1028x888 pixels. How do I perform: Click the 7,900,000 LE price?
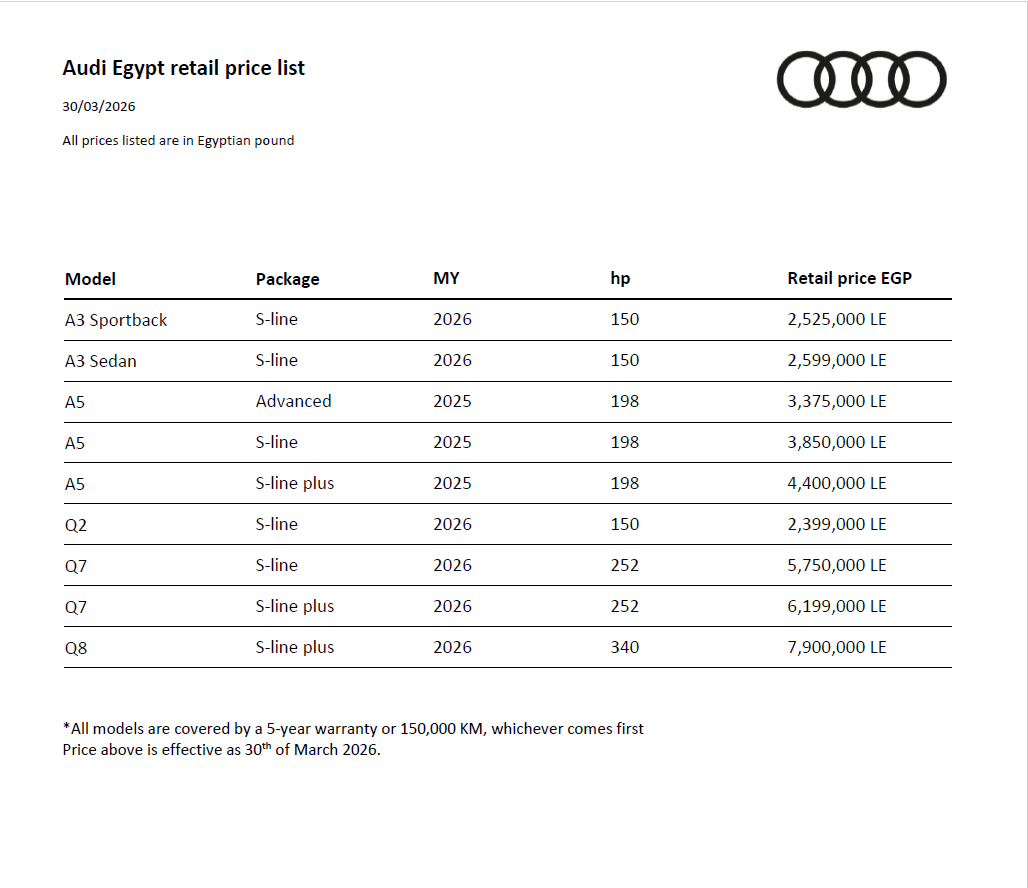(x=836, y=647)
